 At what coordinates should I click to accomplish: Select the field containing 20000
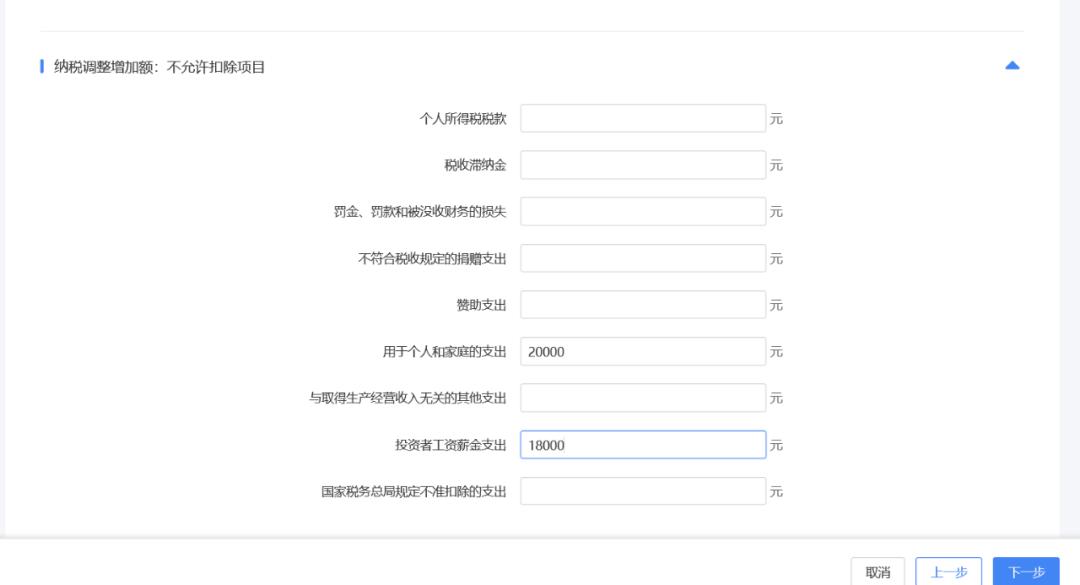643,351
